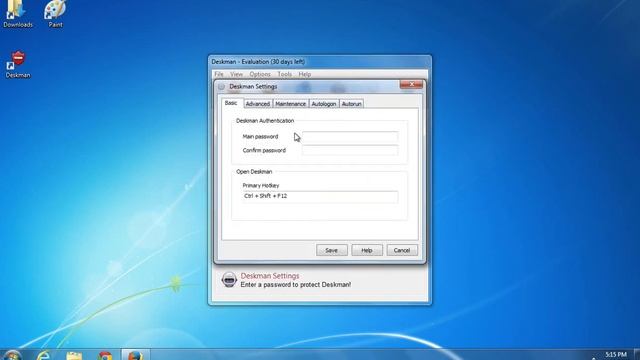Image resolution: width=640 pixels, height=360 pixels.
Task: Open the Paint desktop shortcut
Action: [x=55, y=14]
